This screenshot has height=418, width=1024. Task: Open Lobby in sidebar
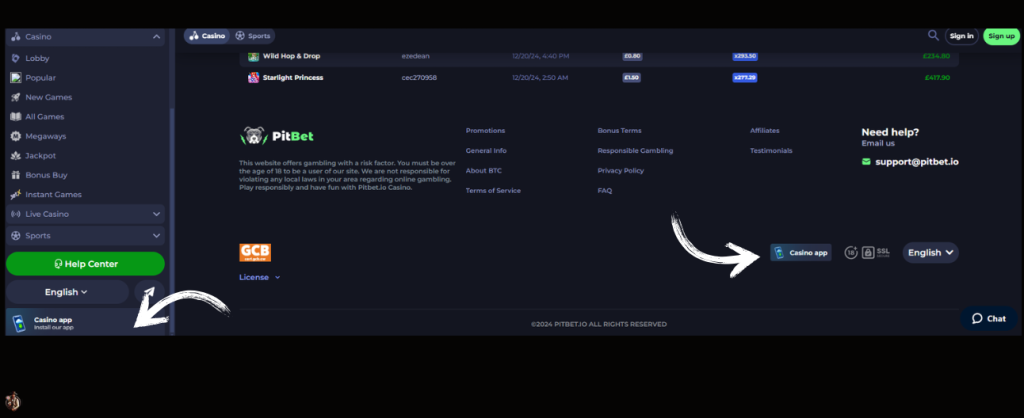coord(37,58)
